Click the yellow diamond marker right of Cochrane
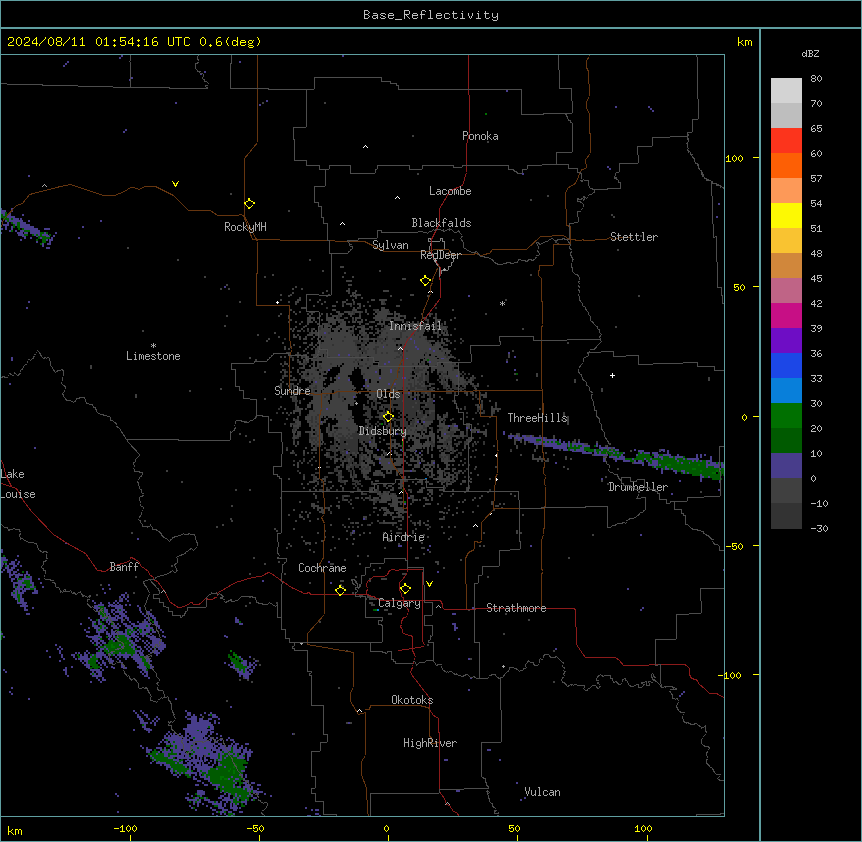The image size is (862, 842). [x=340, y=590]
